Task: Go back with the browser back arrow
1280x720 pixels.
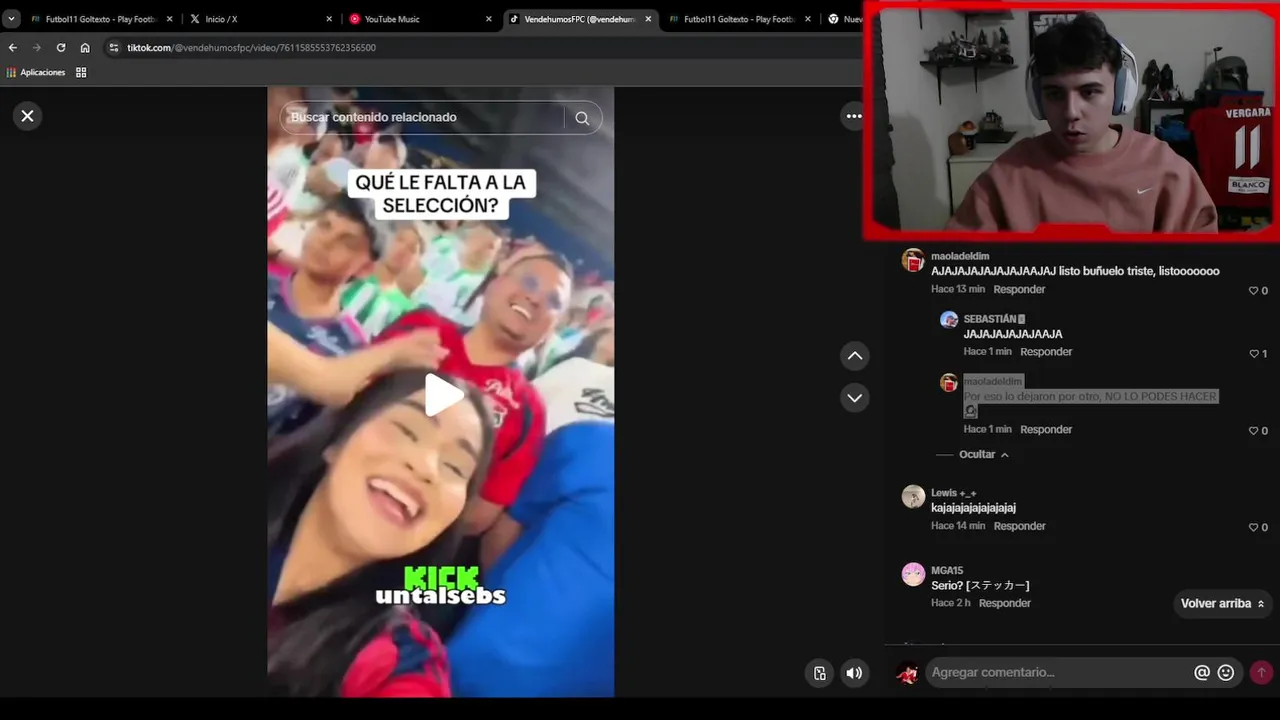Action: pyautogui.click(x=13, y=47)
